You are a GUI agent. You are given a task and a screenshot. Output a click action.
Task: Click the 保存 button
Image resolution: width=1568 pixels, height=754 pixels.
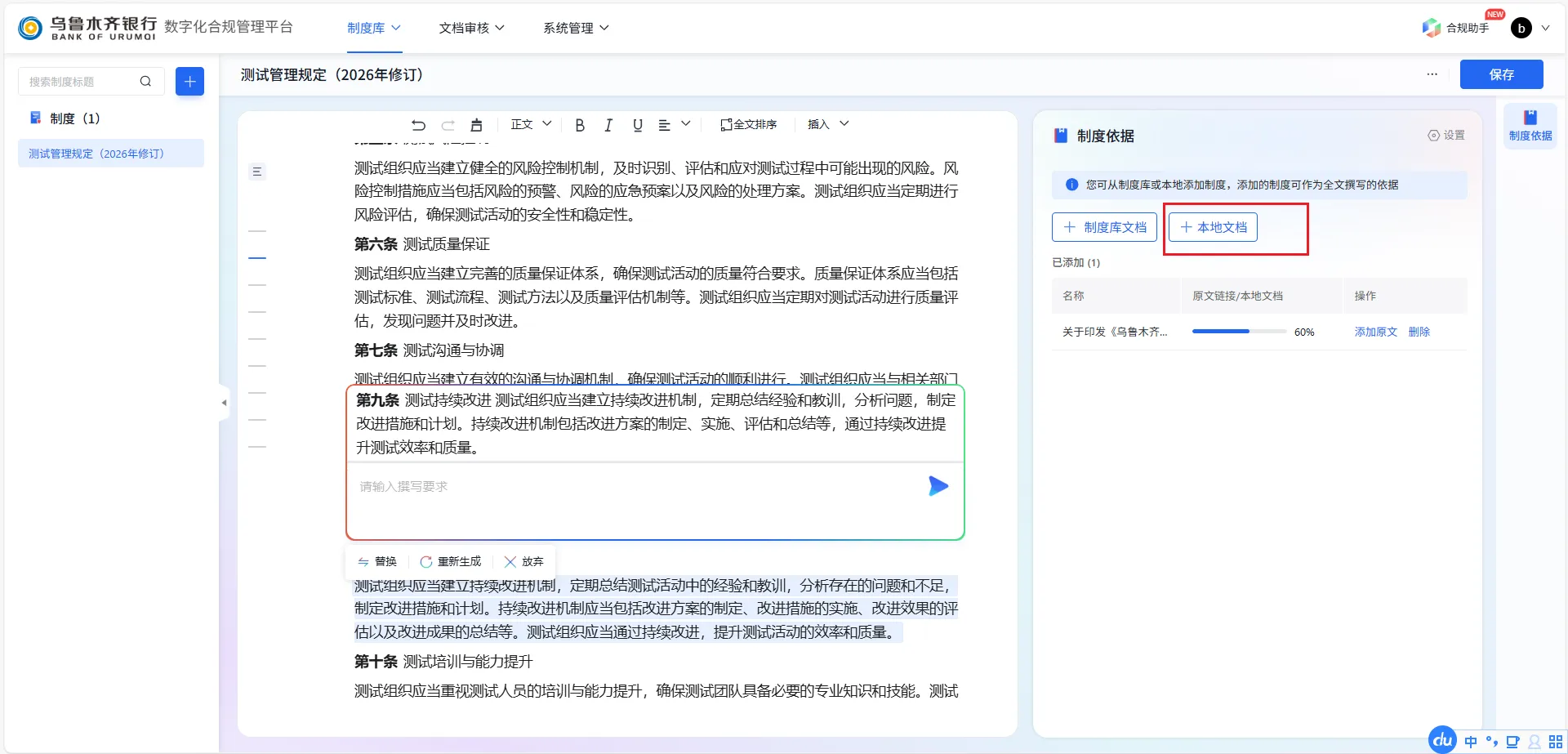[x=1501, y=74]
